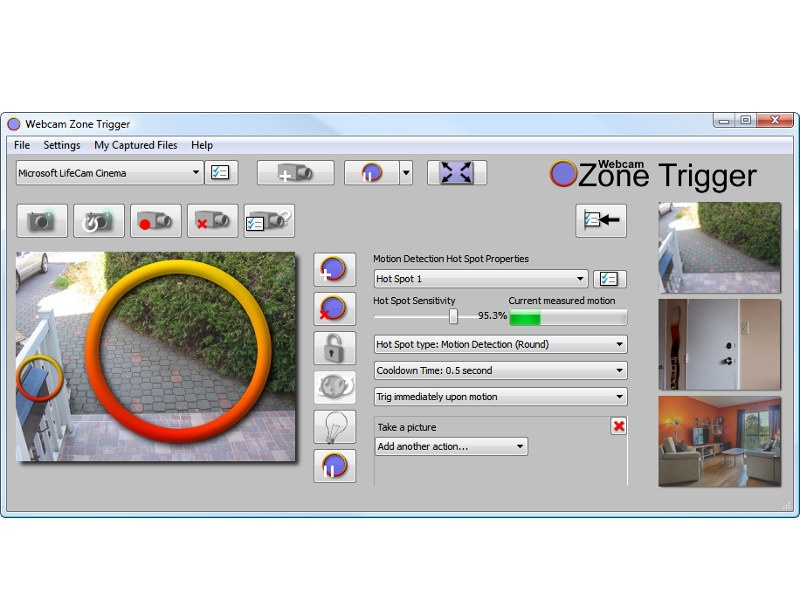Toggle pause all hot spots in toolbar
The width and height of the screenshot is (800, 600).
point(371,173)
